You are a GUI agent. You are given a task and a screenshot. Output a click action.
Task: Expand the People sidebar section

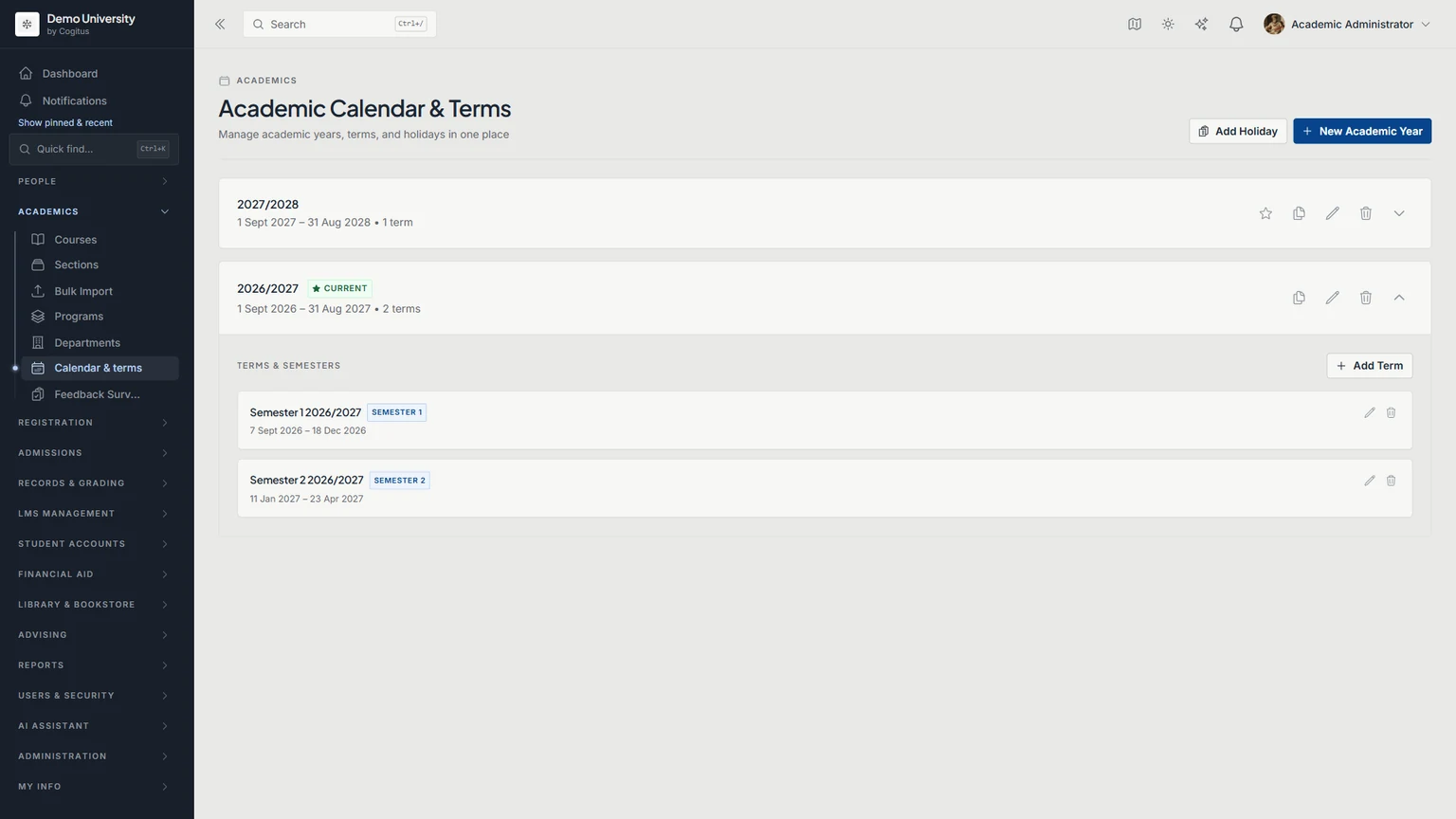coord(94,181)
